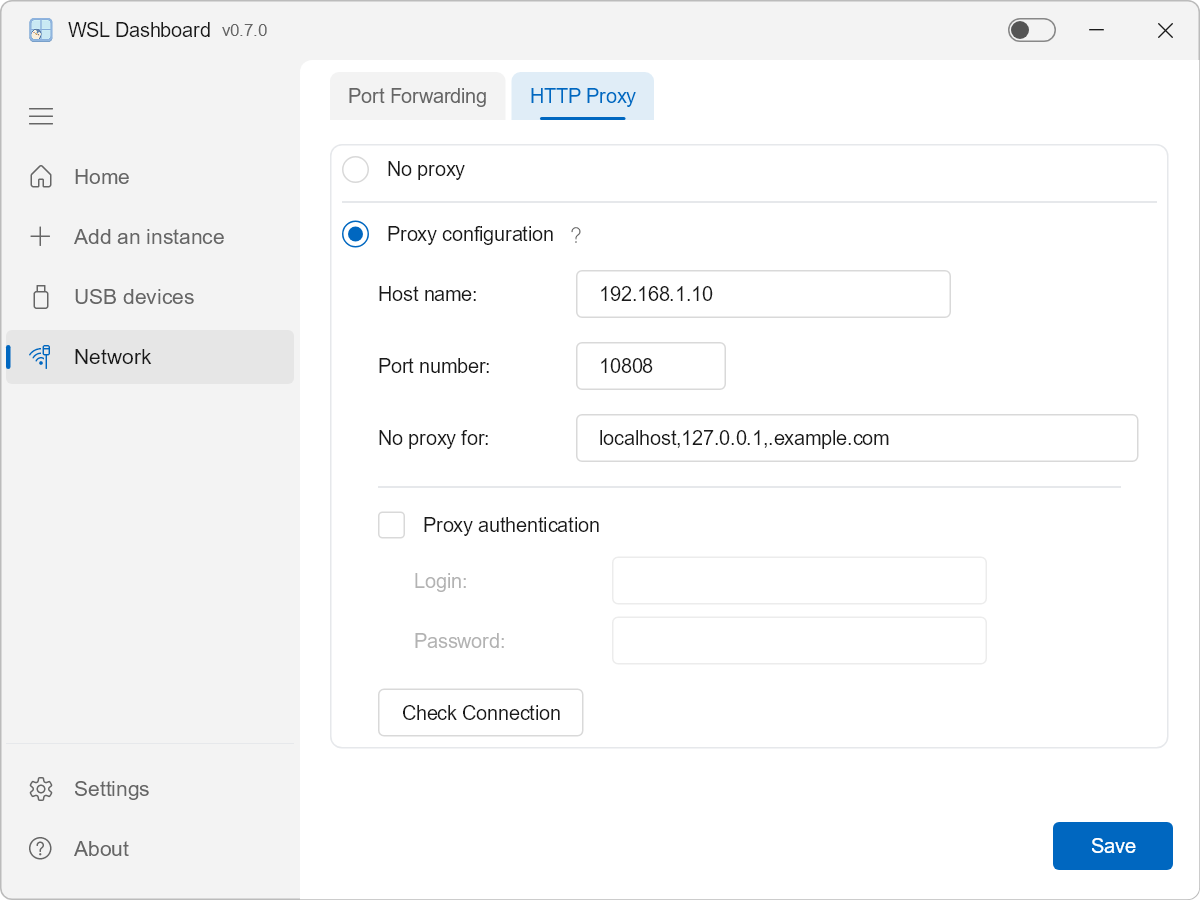
Task: Click the plus icon for Add an instance
Action: (x=40, y=236)
